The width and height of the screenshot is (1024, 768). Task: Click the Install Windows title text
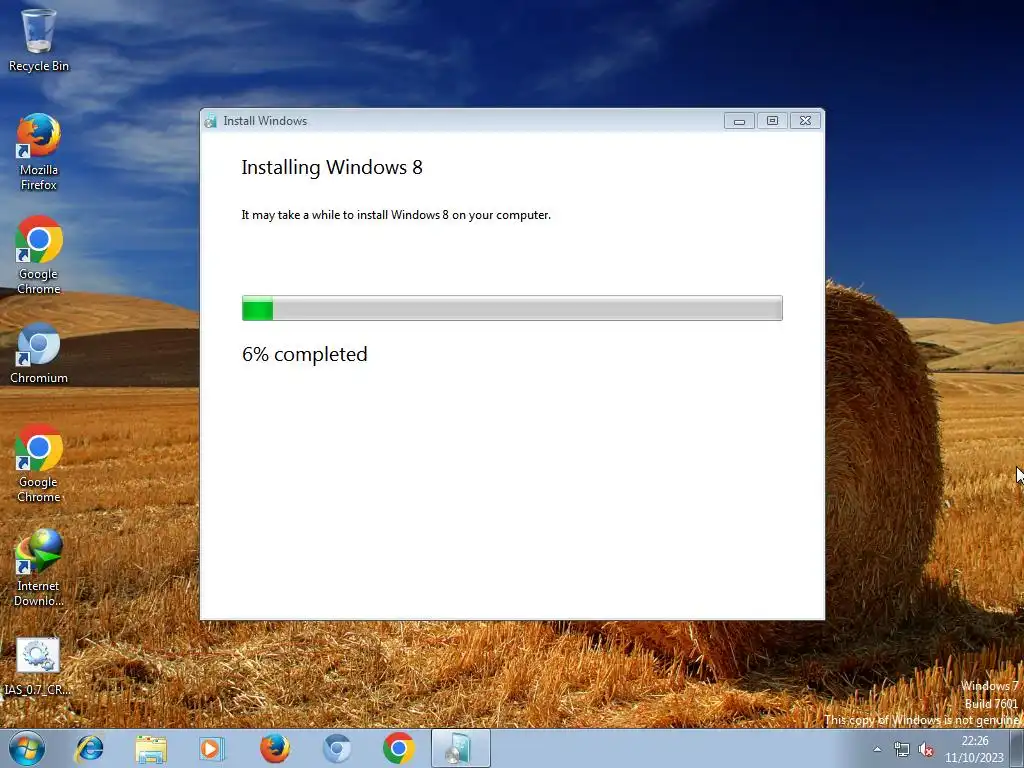(265, 121)
